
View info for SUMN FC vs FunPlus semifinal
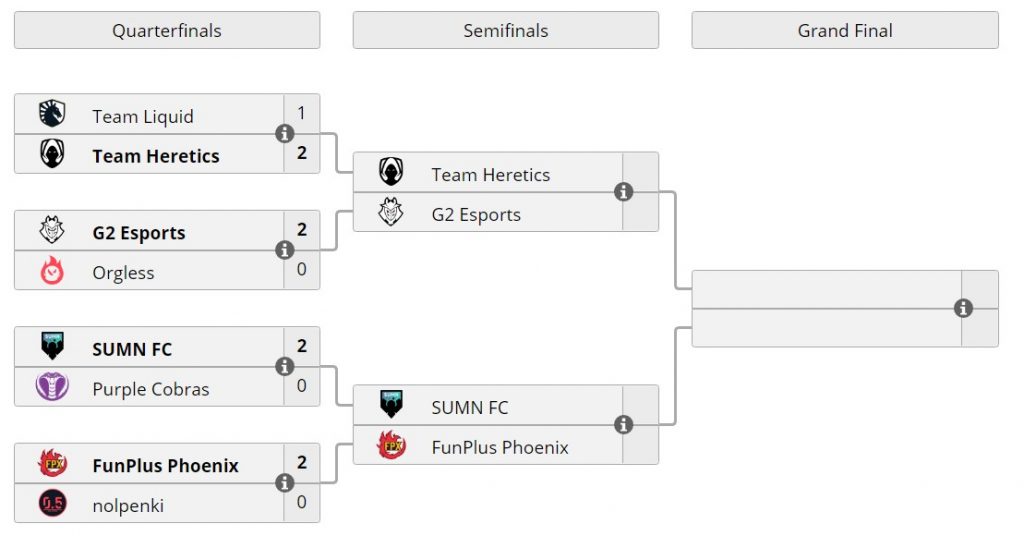[x=624, y=425]
